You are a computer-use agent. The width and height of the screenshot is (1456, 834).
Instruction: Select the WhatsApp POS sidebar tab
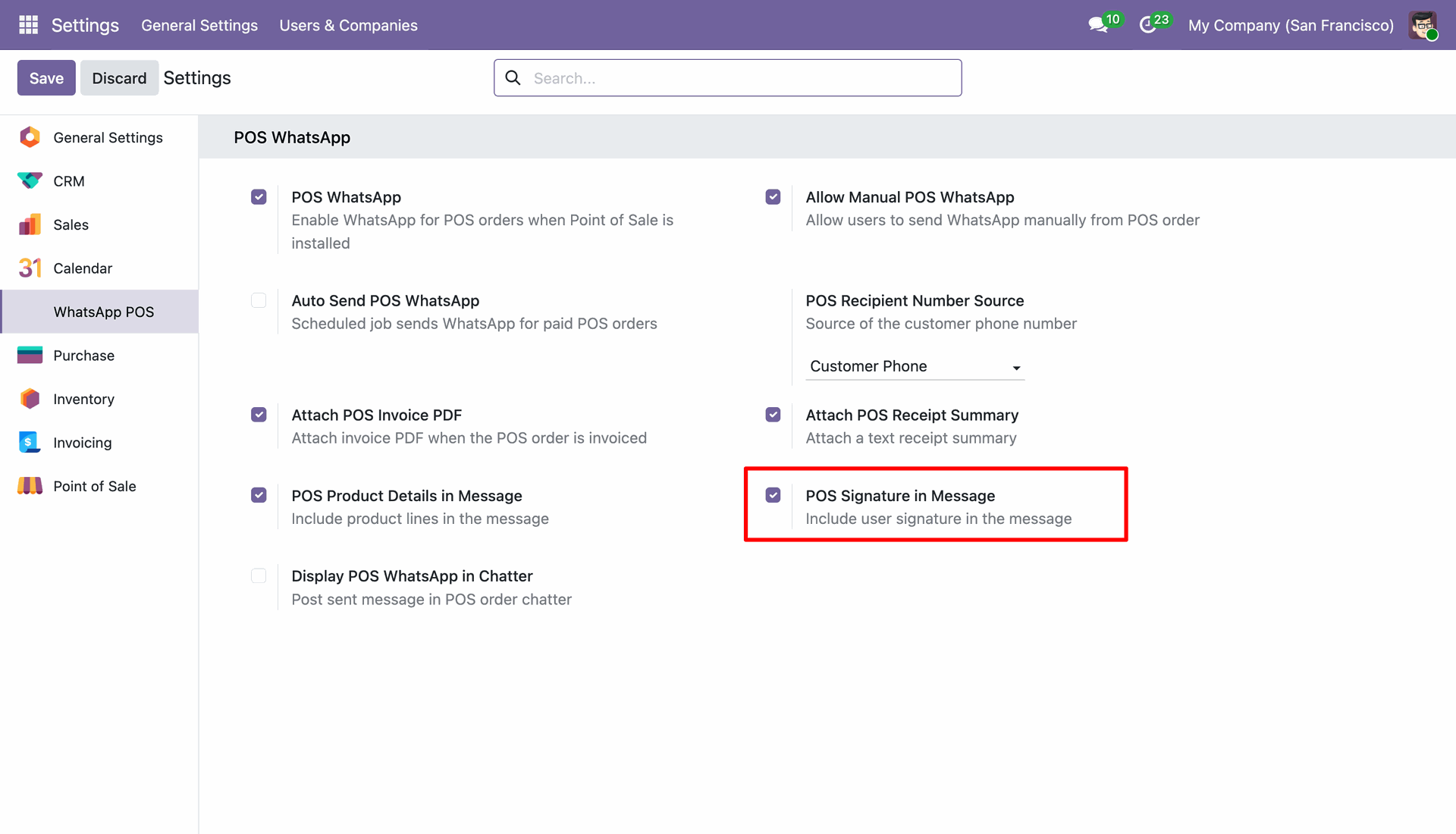pyautogui.click(x=99, y=312)
